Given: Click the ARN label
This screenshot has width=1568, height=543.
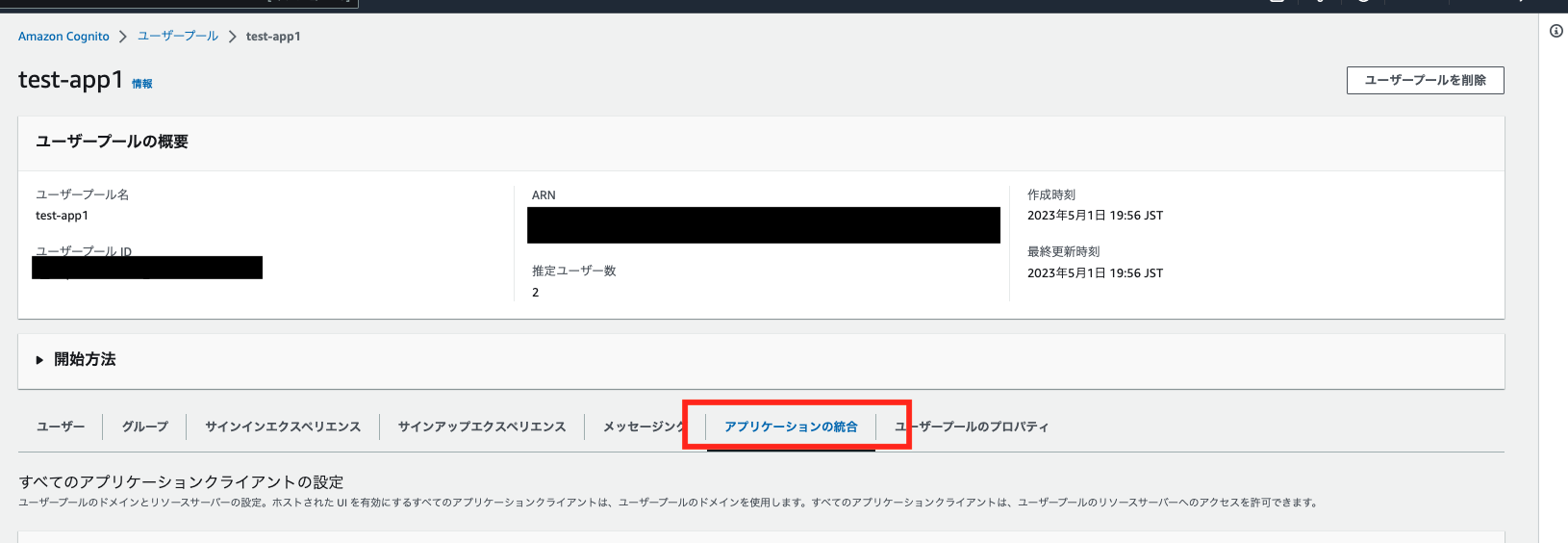Looking at the screenshot, I should pos(544,195).
